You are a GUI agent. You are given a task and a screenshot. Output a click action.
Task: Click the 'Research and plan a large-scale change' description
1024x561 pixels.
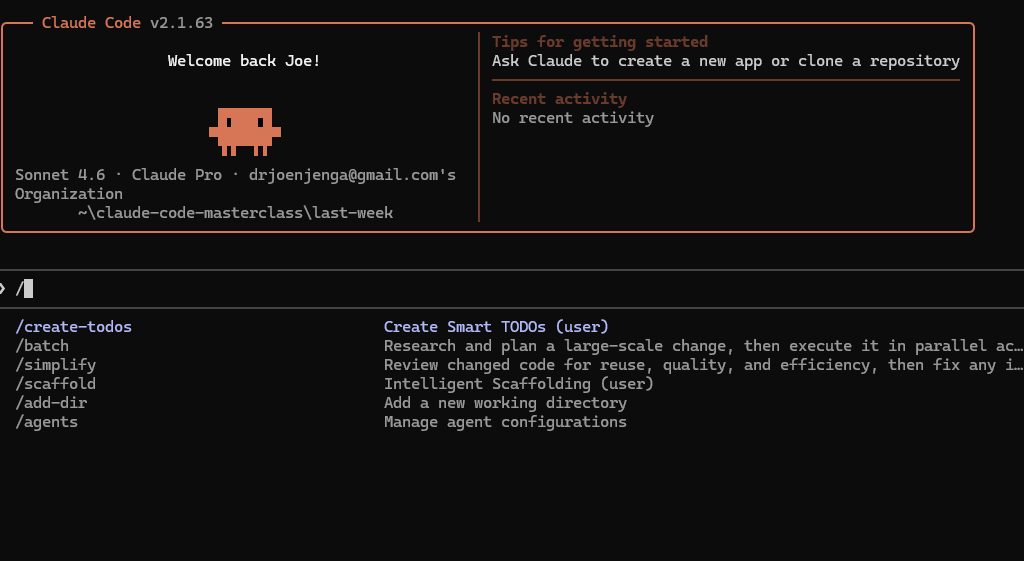[x=703, y=345]
